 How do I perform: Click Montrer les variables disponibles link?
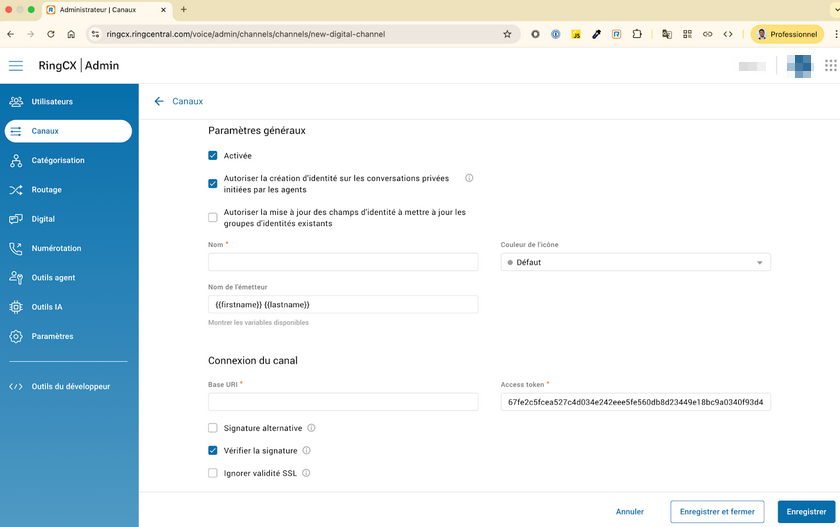tap(258, 323)
